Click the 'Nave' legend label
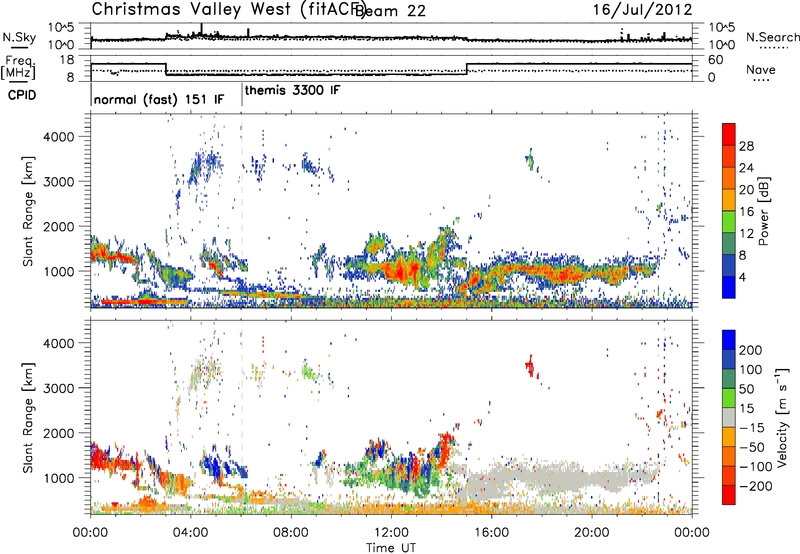The height and width of the screenshot is (554, 800). click(x=760, y=69)
